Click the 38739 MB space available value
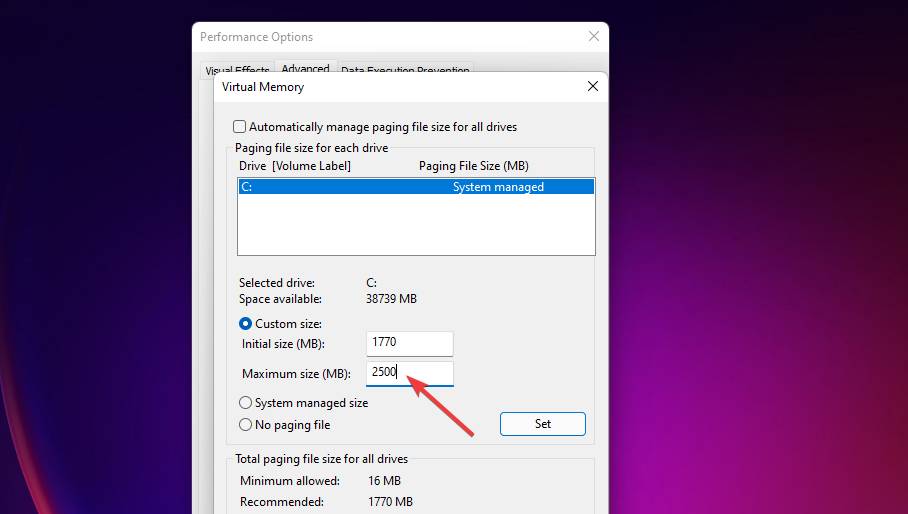908x514 pixels. click(x=391, y=299)
